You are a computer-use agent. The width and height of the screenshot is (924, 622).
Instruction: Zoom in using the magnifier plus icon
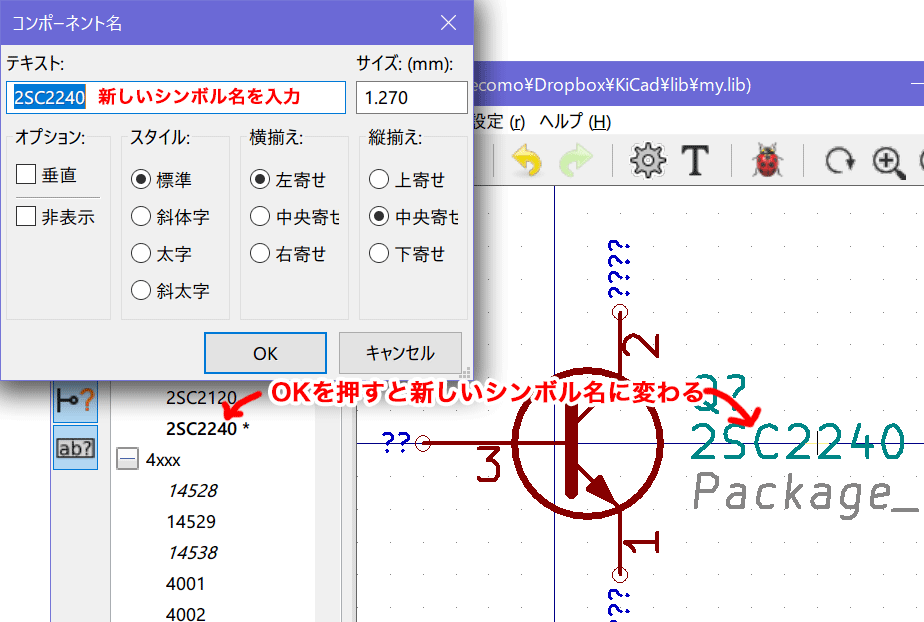click(887, 160)
